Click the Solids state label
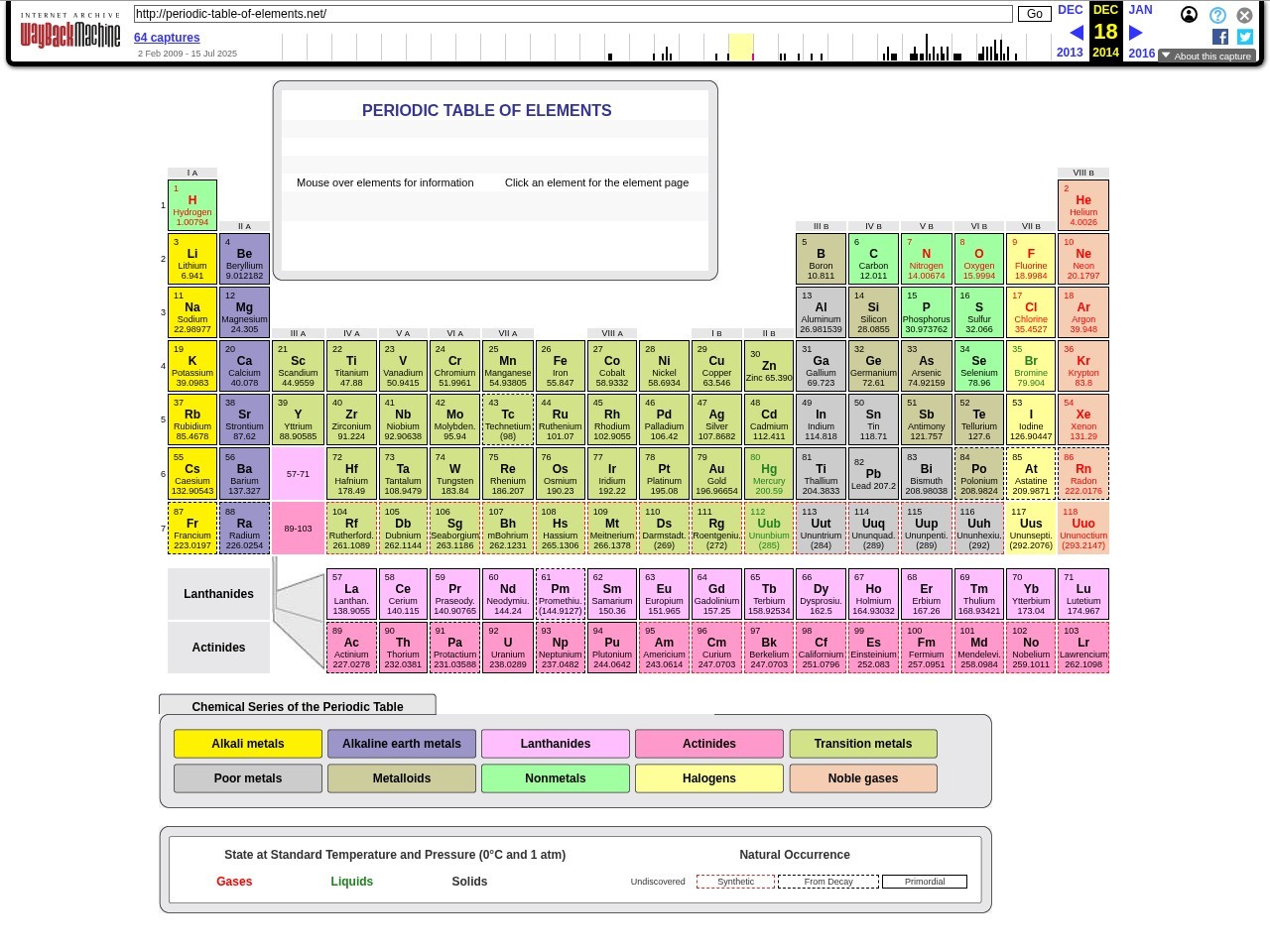Screen dimensions: 1270x952 [x=469, y=882]
